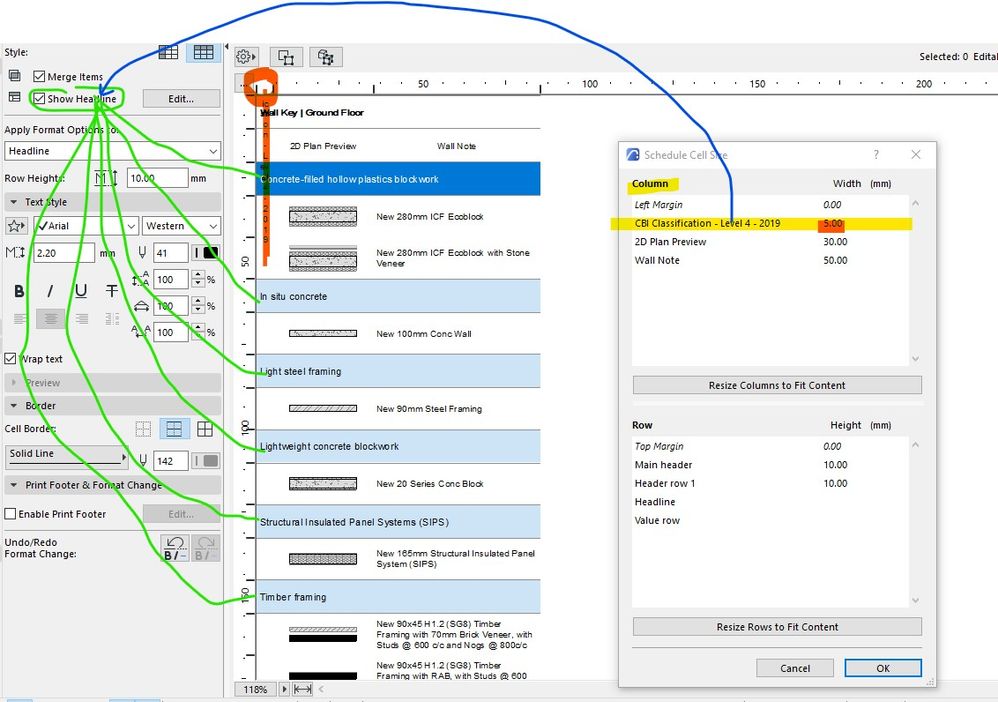This screenshot has width=998, height=702.
Task: Uncheck the Merge Items option
Action: point(41,76)
